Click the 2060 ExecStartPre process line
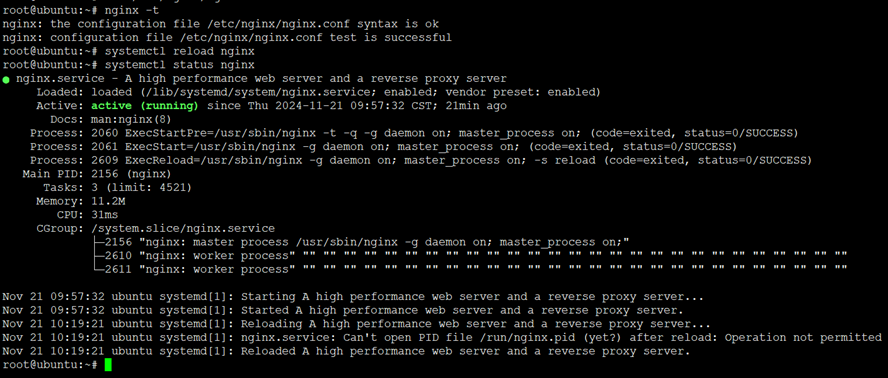888x378 pixels. pos(414,133)
